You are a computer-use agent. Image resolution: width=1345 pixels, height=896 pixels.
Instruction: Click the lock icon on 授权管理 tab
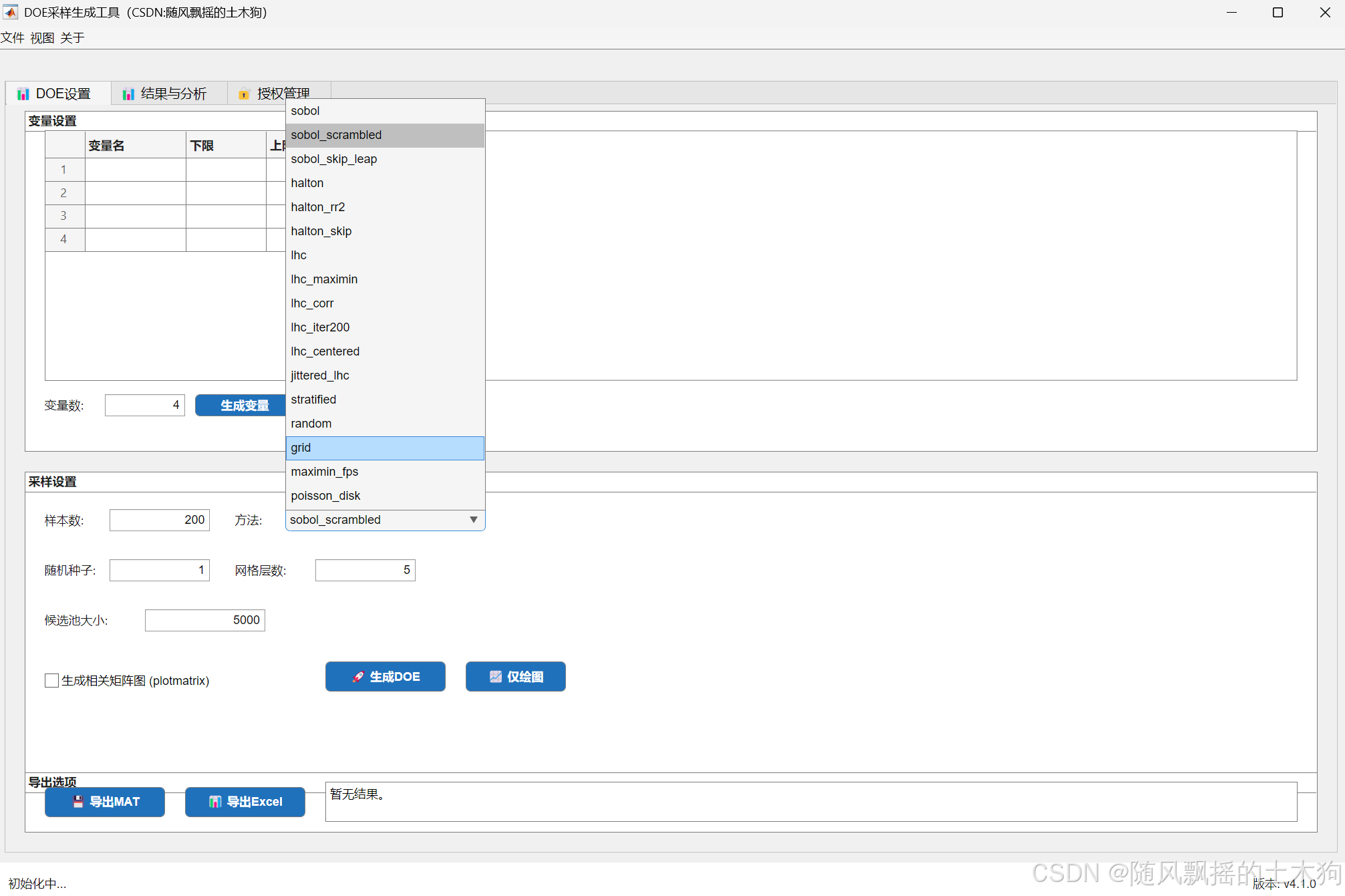[244, 94]
